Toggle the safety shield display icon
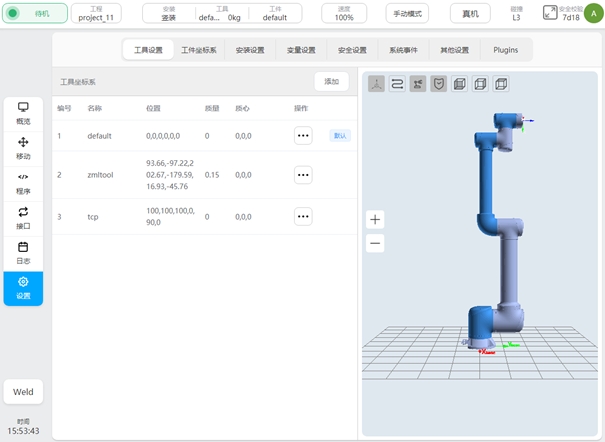 coord(439,84)
